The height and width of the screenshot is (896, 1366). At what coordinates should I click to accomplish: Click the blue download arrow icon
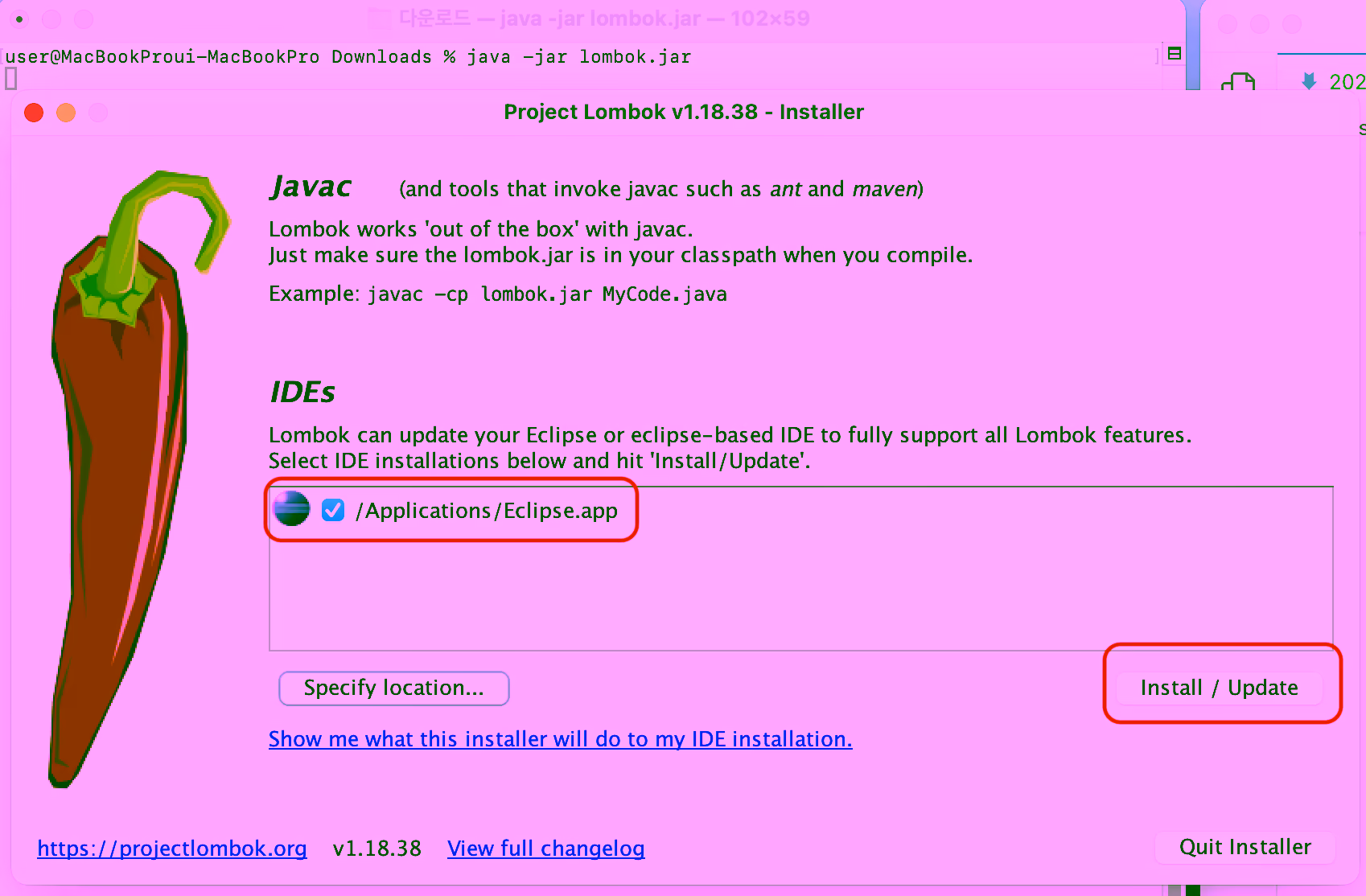(x=1309, y=80)
